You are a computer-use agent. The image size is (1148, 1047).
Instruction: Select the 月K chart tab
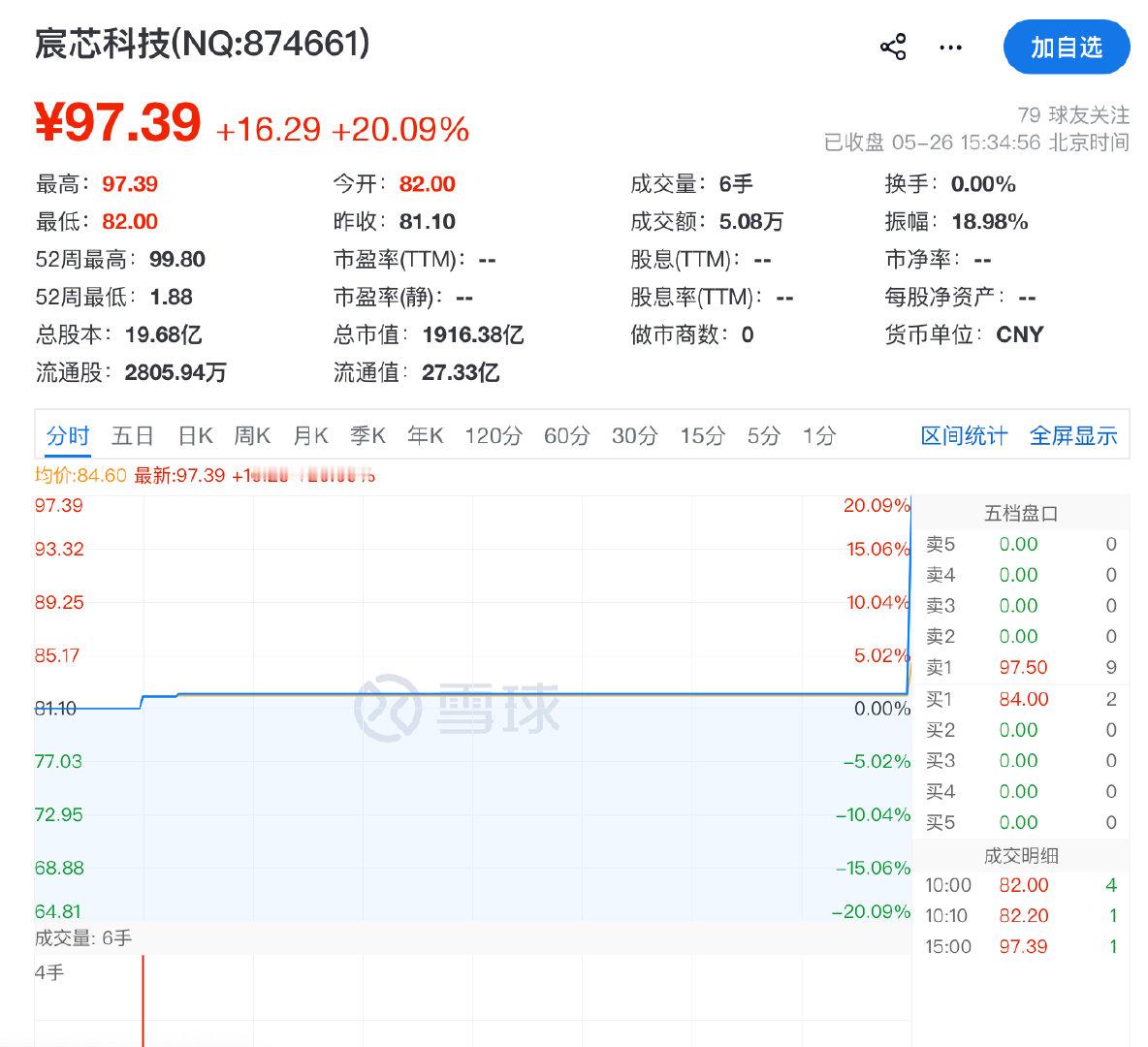(310, 435)
